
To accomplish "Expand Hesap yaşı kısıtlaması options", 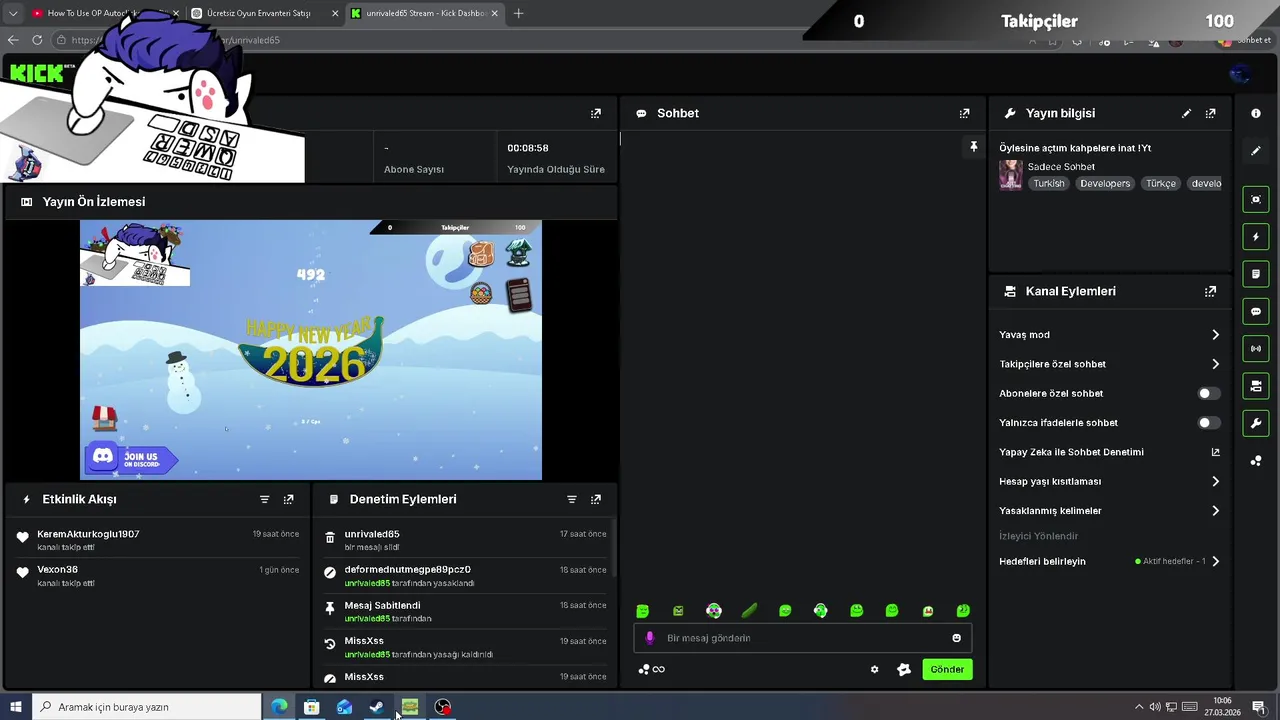I will (1109, 481).
